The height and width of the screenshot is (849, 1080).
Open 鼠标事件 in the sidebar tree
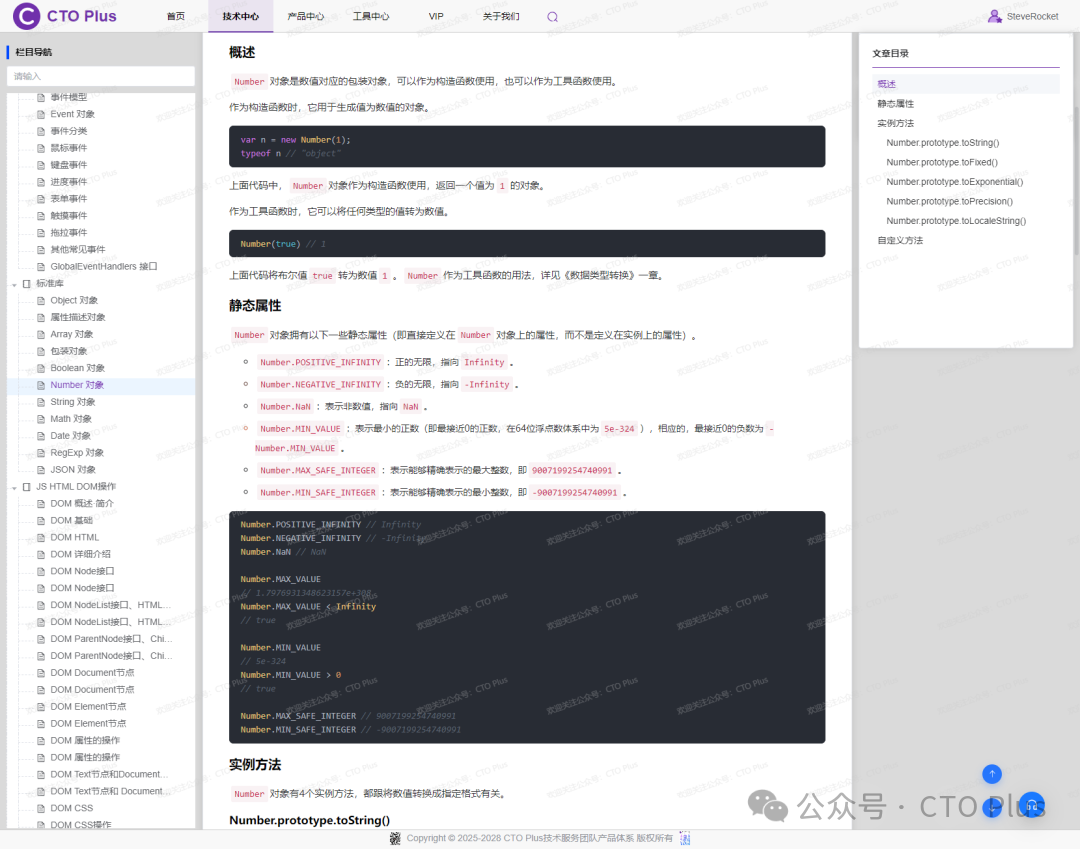point(68,148)
